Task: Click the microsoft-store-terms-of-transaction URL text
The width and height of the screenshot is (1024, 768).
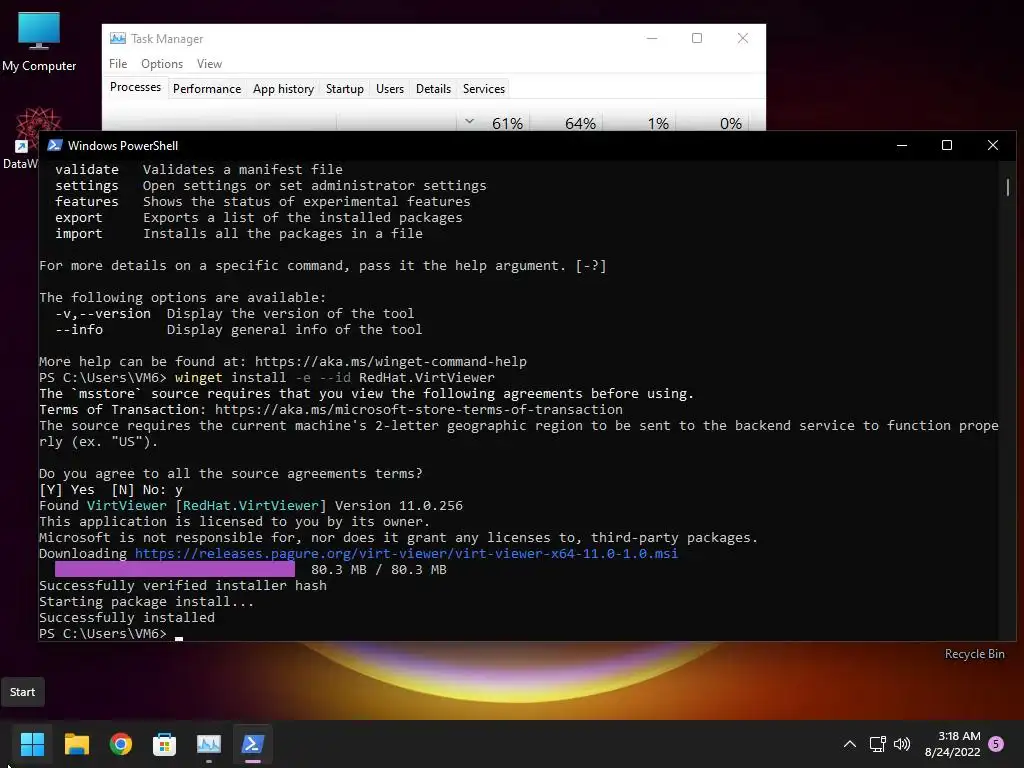Action: click(419, 409)
